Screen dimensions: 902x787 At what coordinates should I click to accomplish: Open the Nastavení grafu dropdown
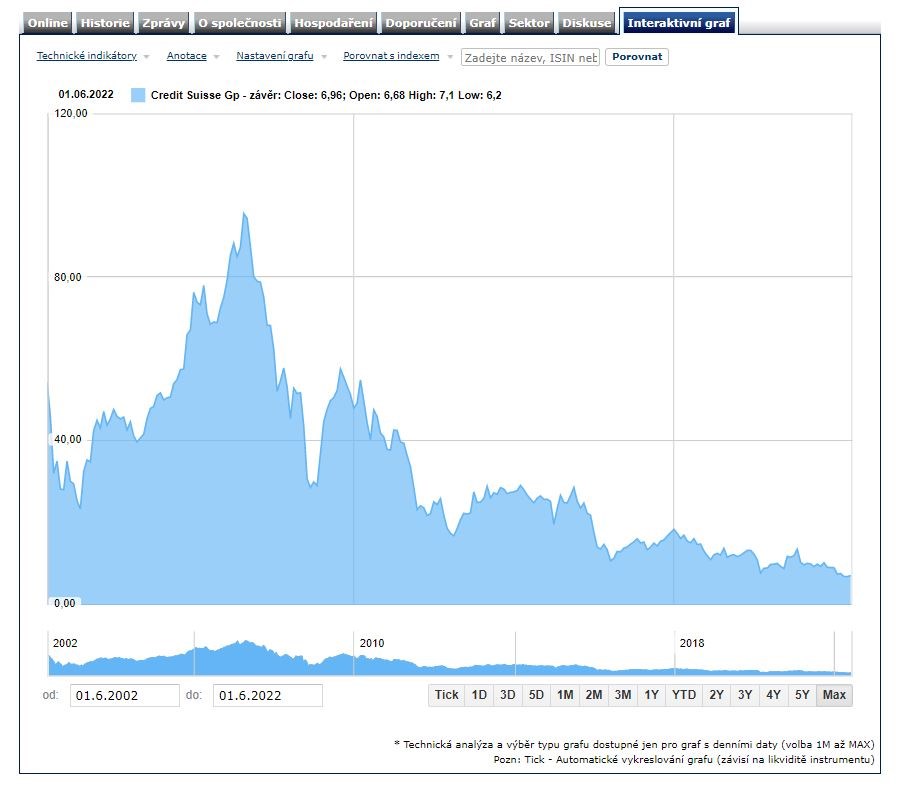275,56
